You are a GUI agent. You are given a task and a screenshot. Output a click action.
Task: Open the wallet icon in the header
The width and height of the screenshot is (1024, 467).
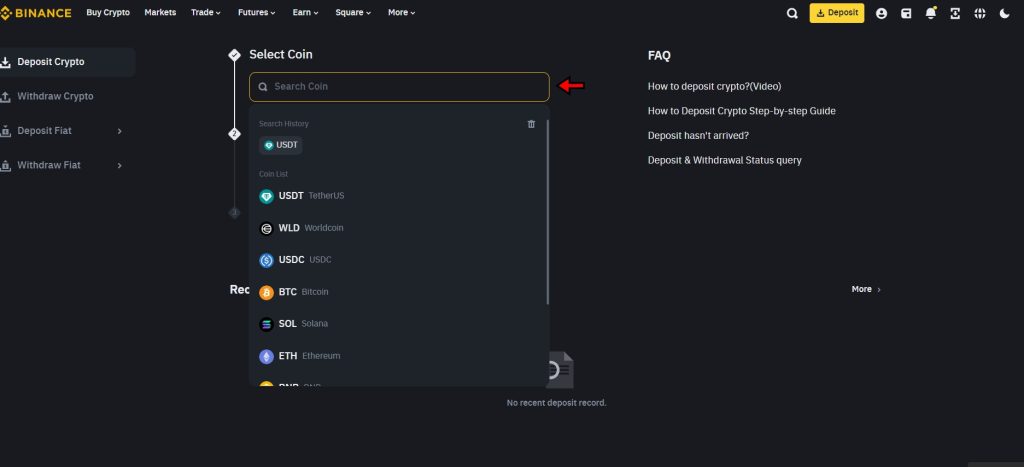[906, 13]
